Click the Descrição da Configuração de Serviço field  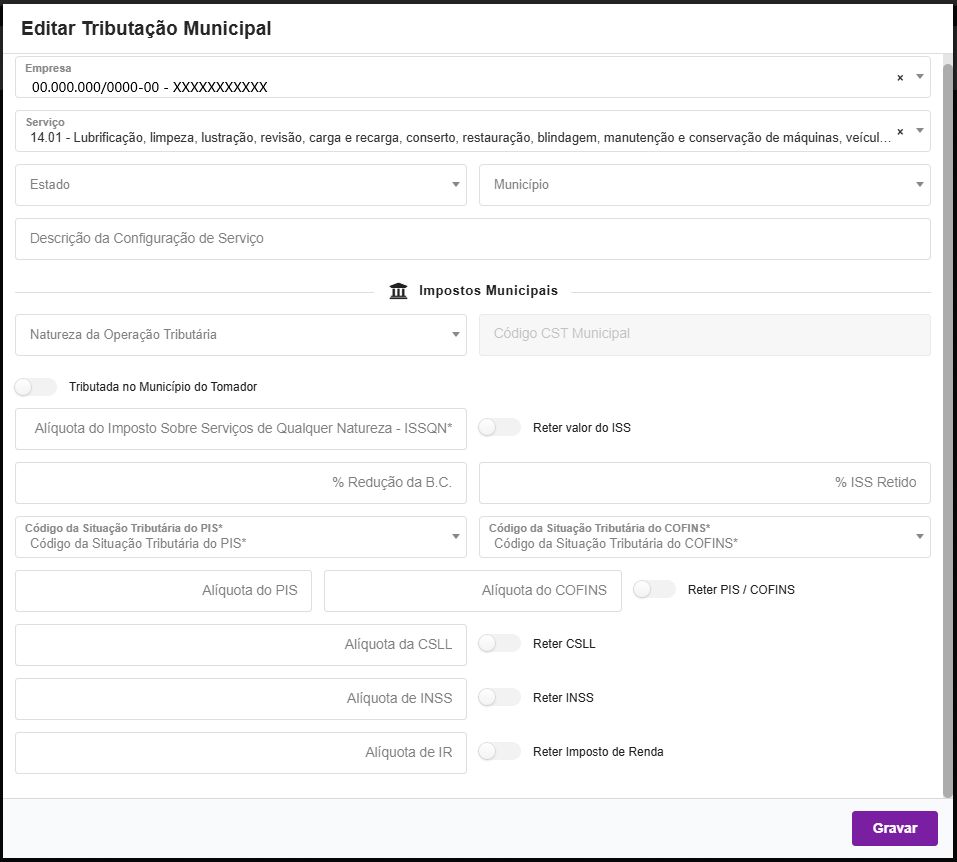(x=472, y=239)
